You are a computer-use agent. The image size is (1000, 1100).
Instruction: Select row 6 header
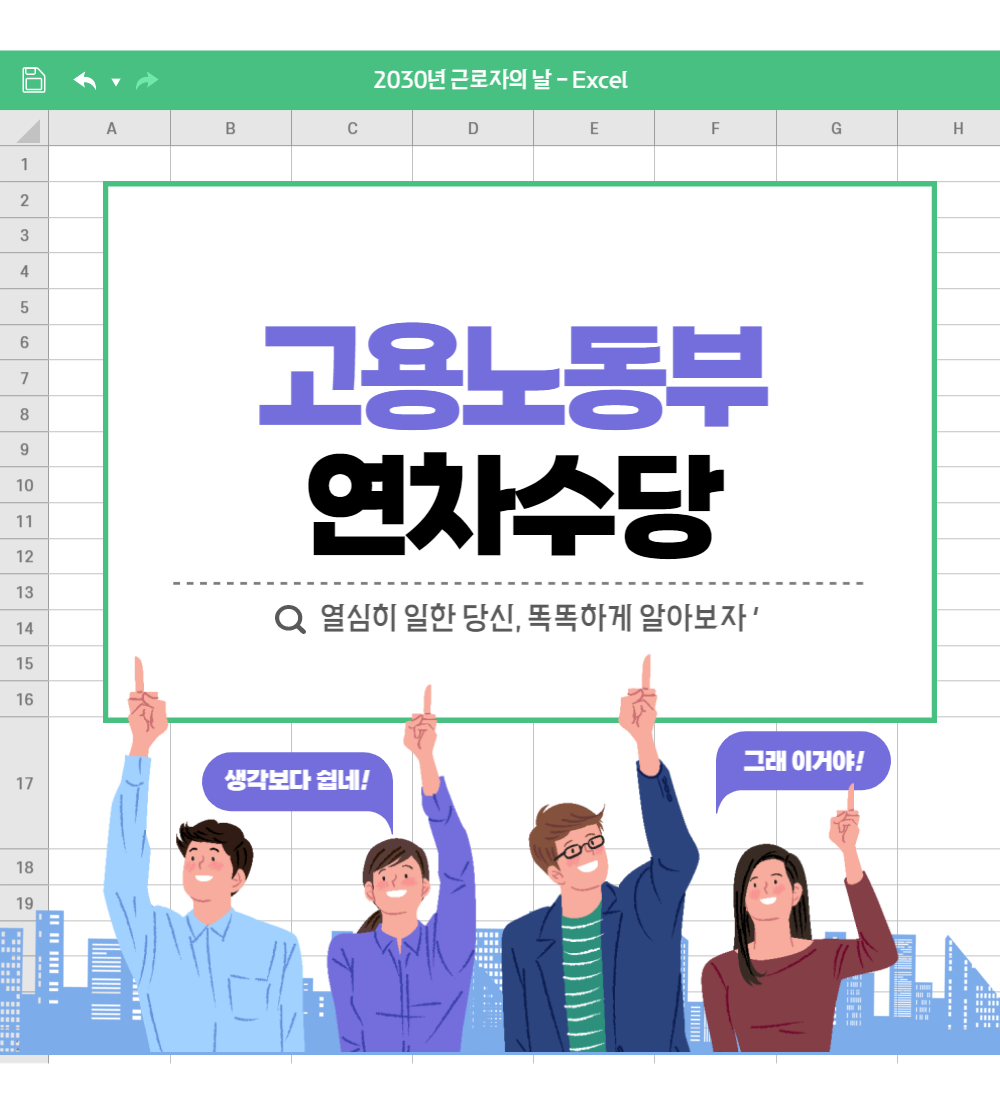[x=25, y=342]
